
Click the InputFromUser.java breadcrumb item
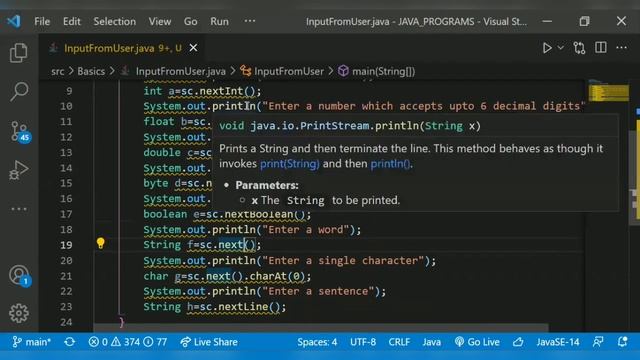(x=180, y=71)
